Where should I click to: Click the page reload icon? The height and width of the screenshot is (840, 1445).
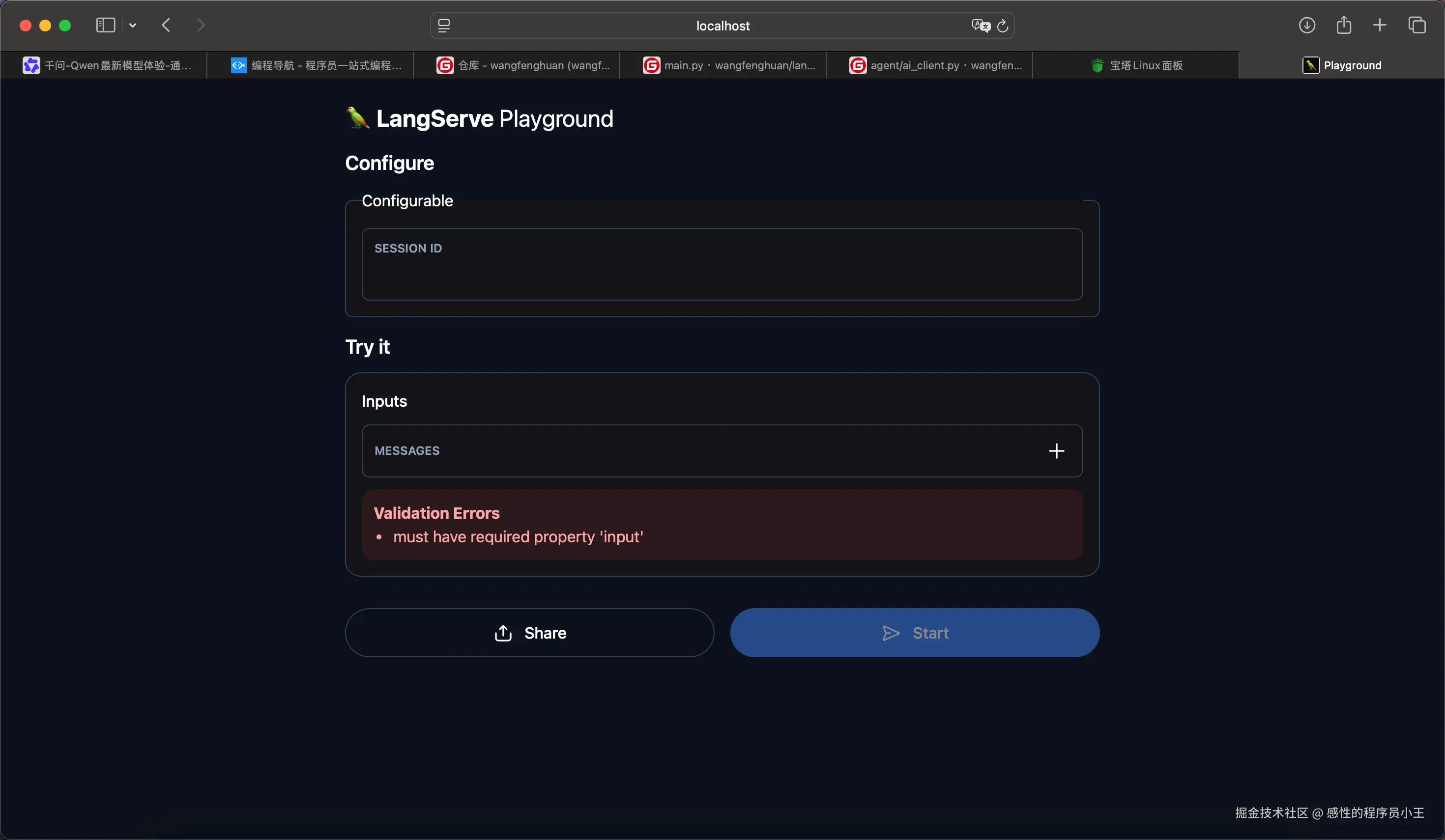(x=1002, y=26)
